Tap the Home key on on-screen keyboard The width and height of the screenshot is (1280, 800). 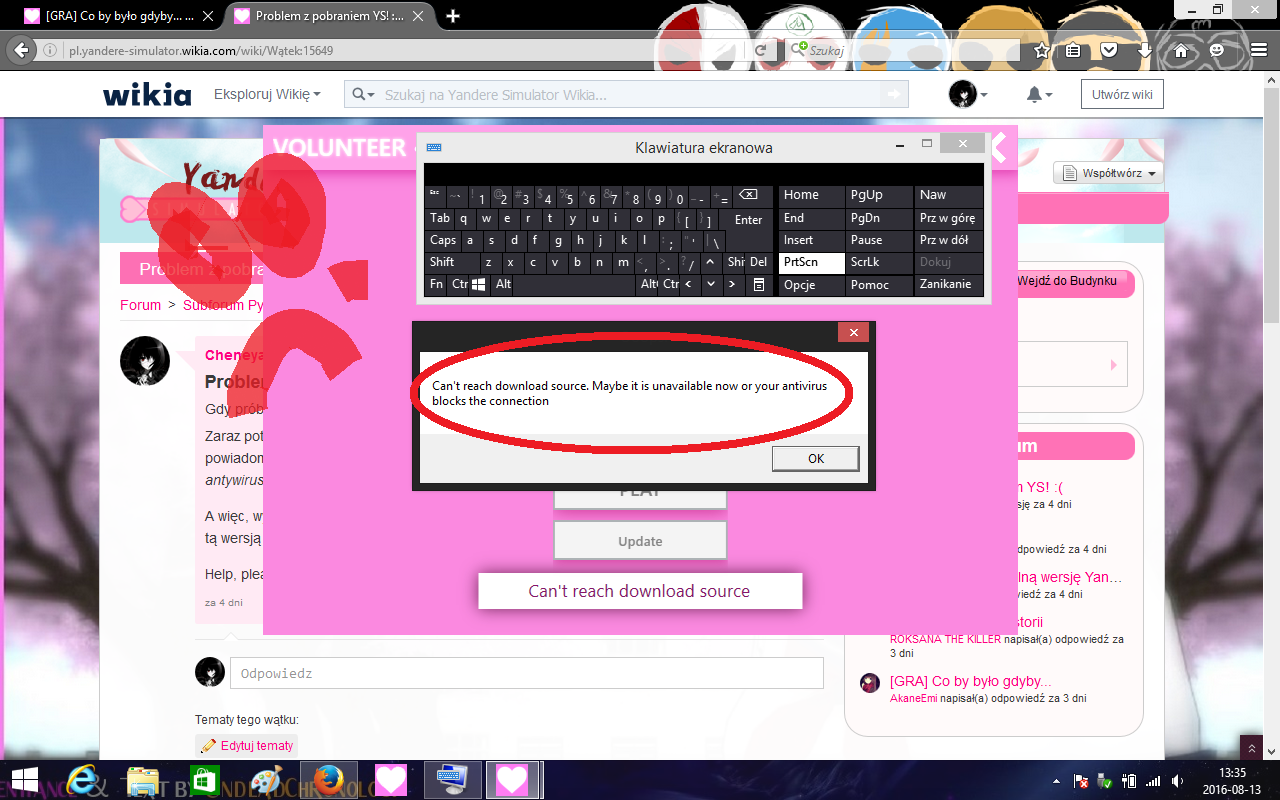tap(812, 195)
